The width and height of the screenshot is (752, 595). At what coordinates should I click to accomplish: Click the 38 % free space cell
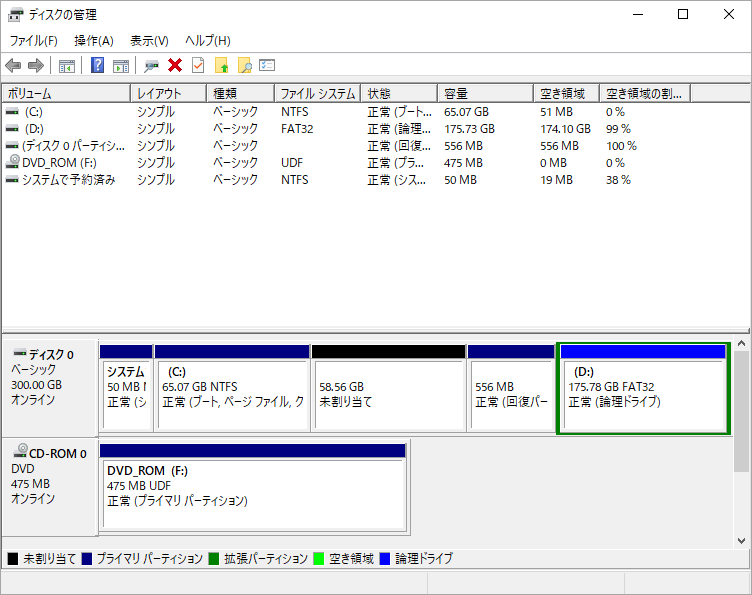pyautogui.click(x=618, y=180)
